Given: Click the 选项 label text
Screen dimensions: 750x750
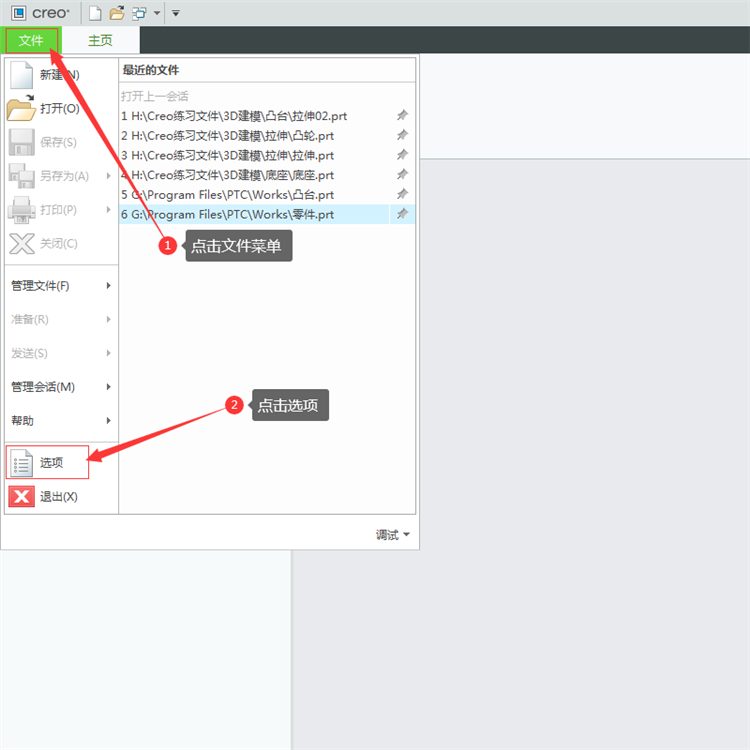Looking at the screenshot, I should point(52,463).
